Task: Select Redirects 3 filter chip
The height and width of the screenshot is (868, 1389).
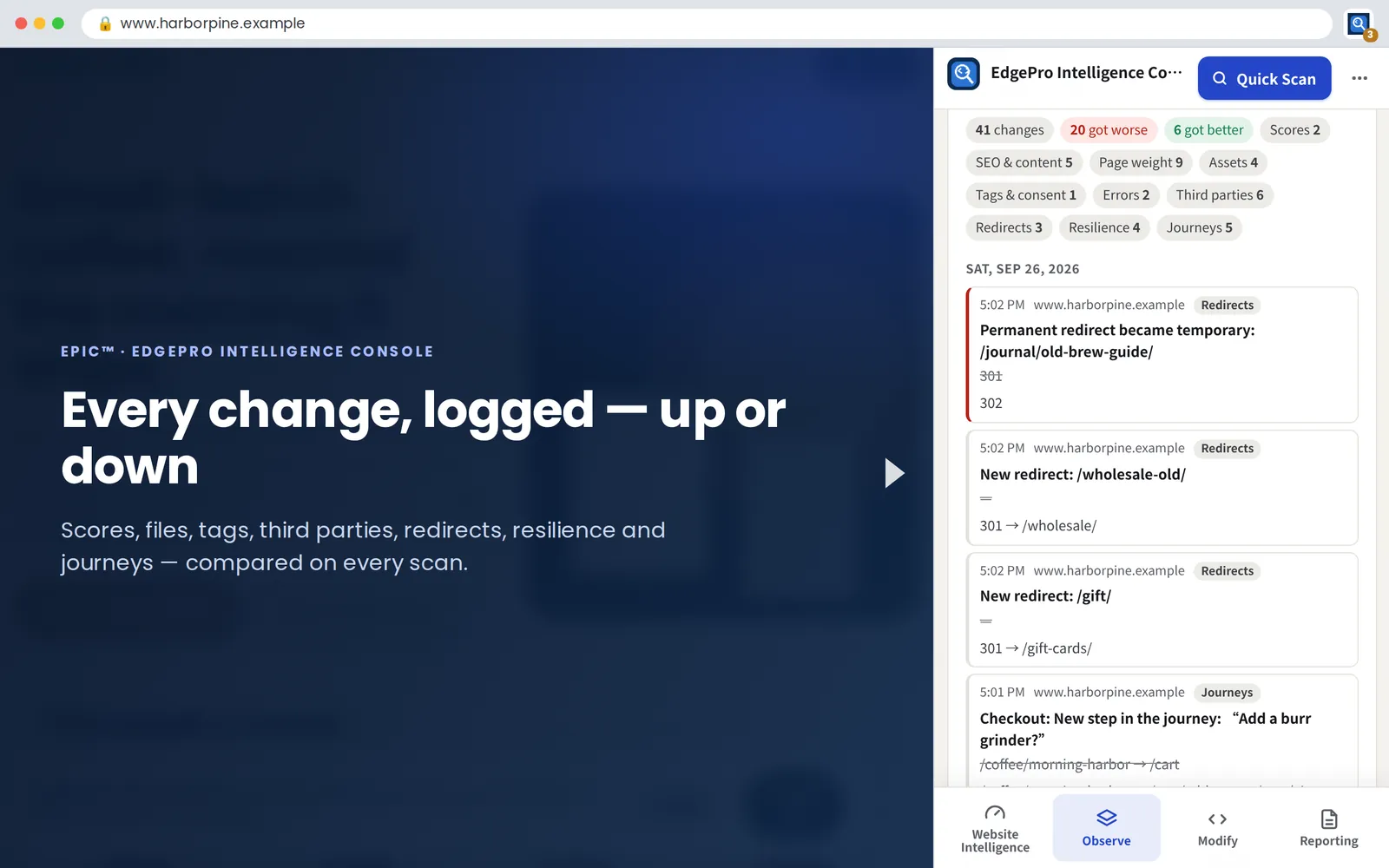Action: [1009, 227]
